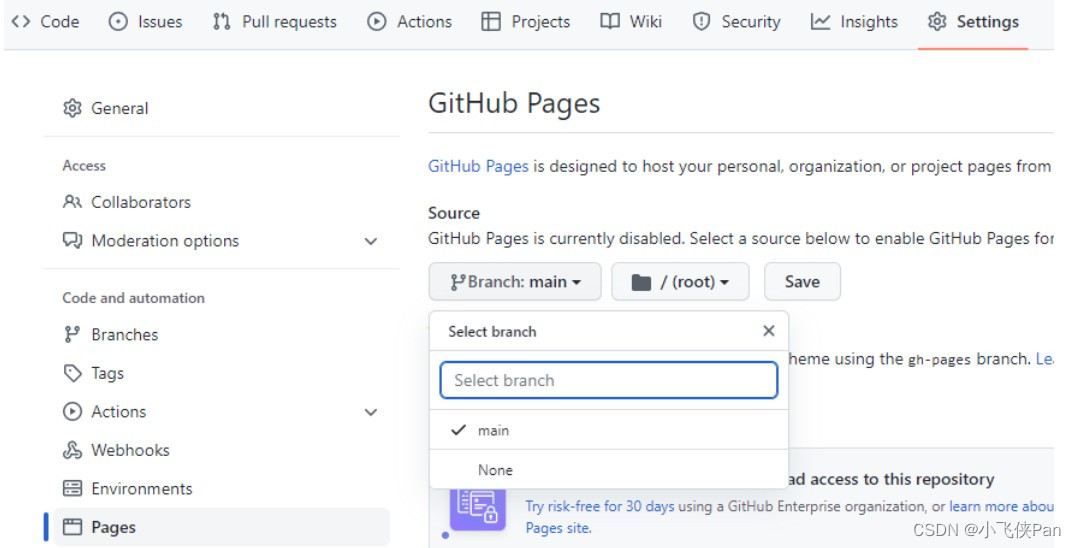Click the Projects table icon
Viewport: 1076px width, 548px height.
[491, 22]
